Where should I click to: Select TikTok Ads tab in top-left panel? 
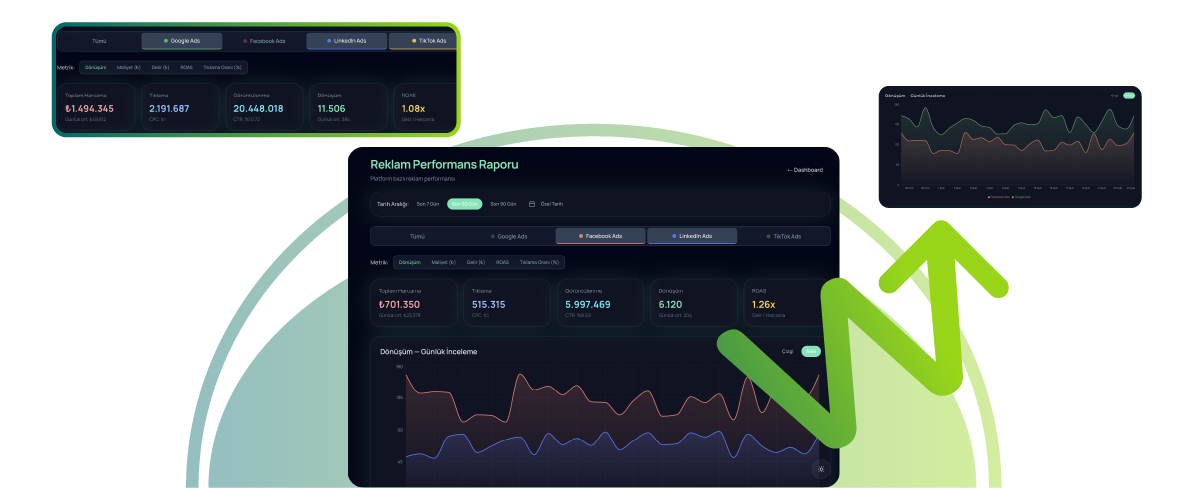[422, 41]
